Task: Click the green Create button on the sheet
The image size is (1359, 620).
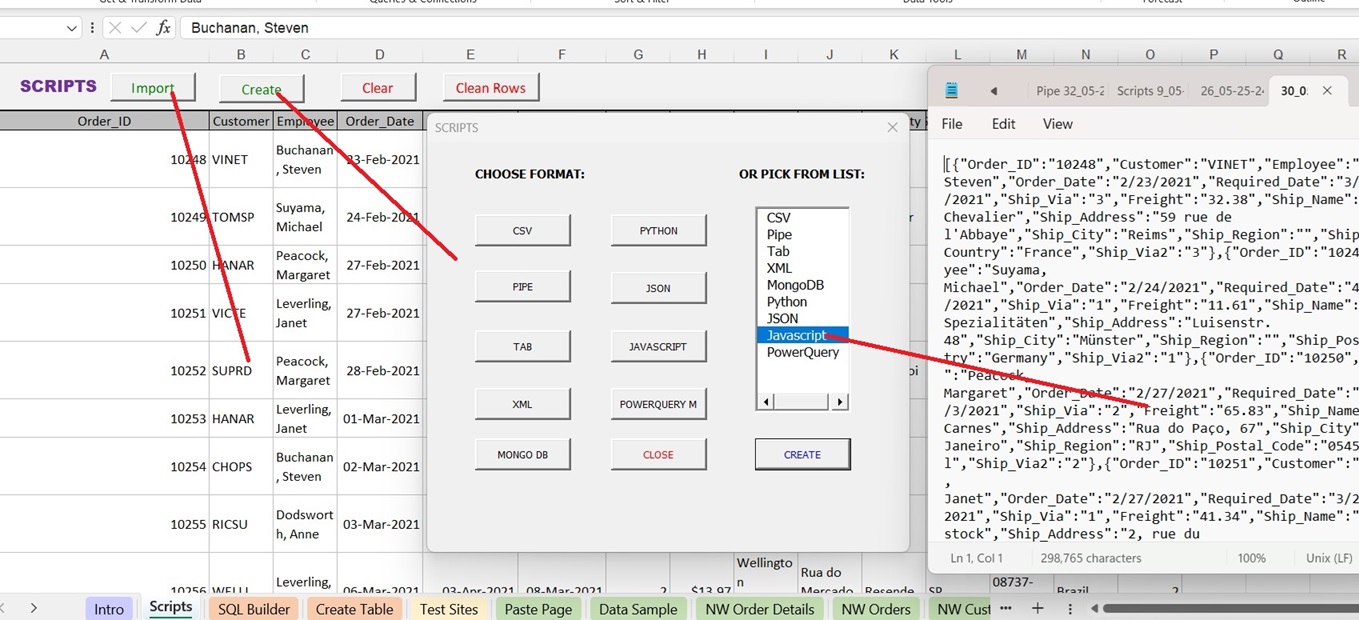Action: [261, 89]
